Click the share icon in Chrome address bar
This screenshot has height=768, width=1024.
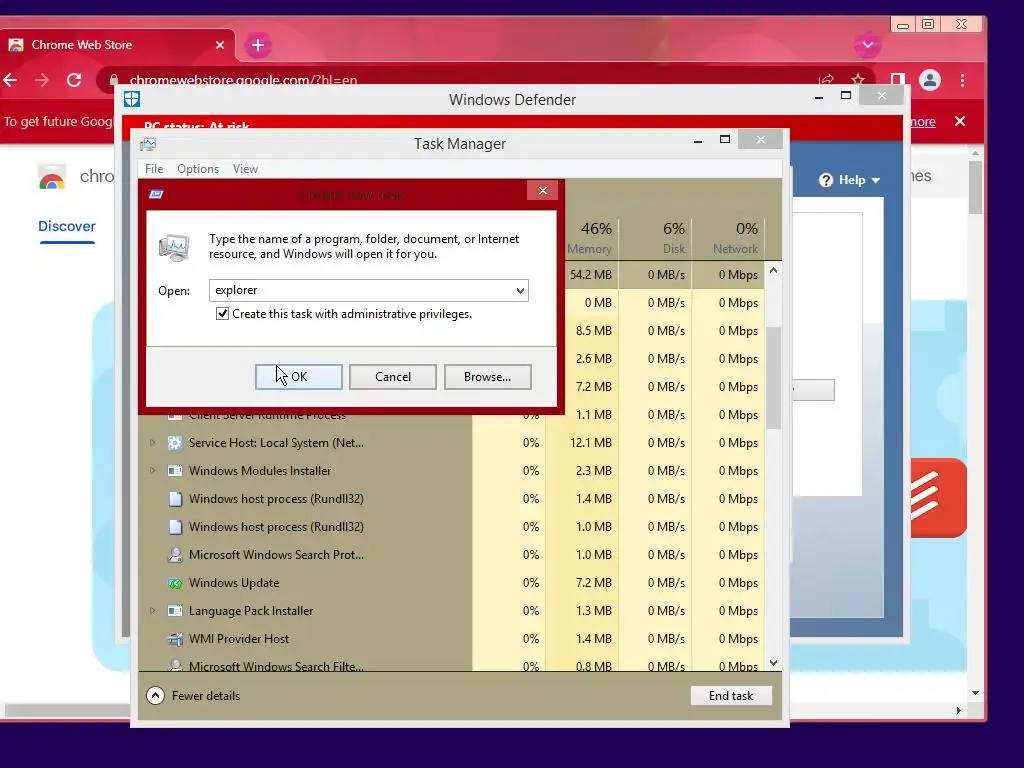coord(826,80)
